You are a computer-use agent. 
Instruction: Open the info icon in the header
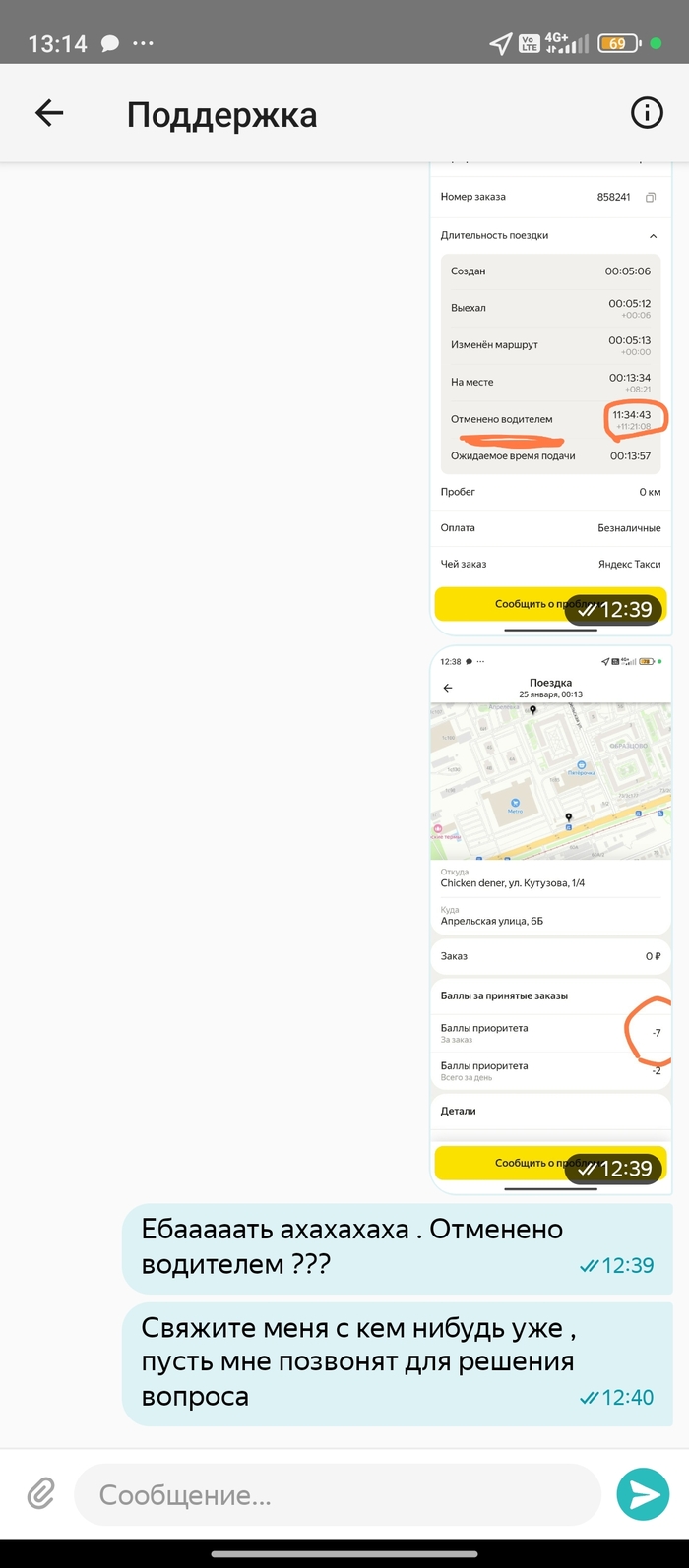point(647,113)
